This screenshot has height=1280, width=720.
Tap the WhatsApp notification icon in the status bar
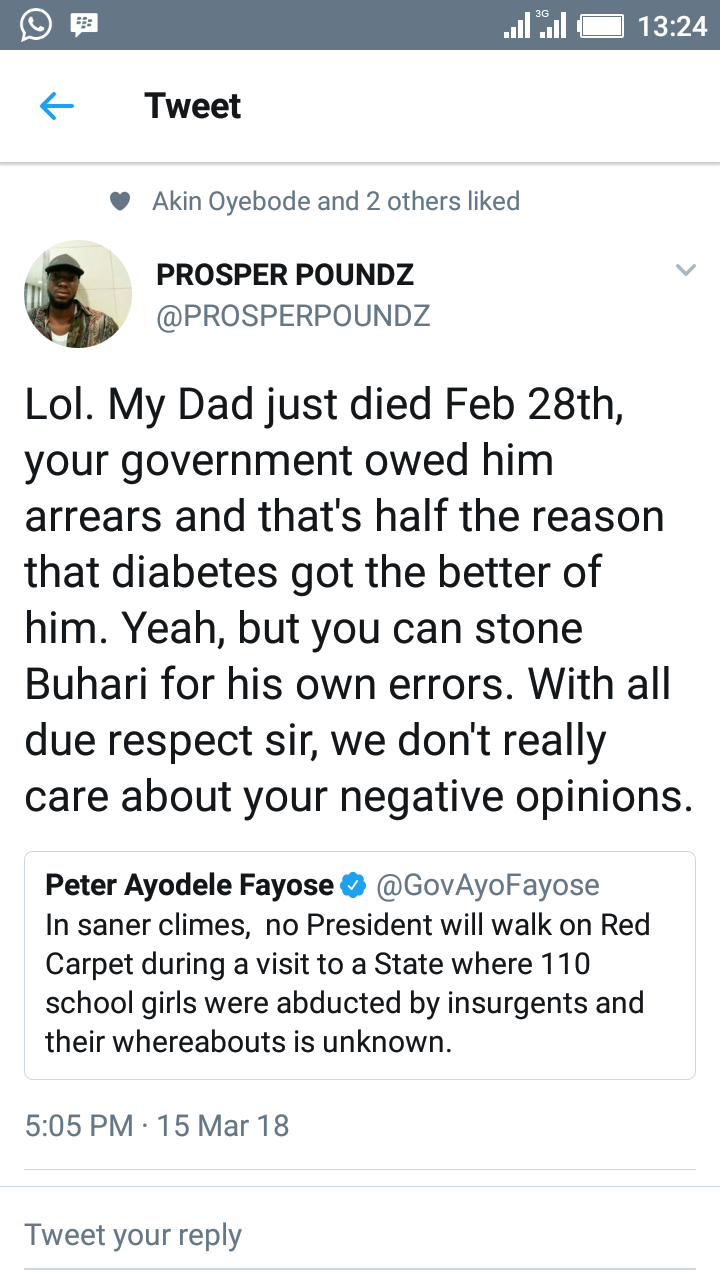(35, 24)
